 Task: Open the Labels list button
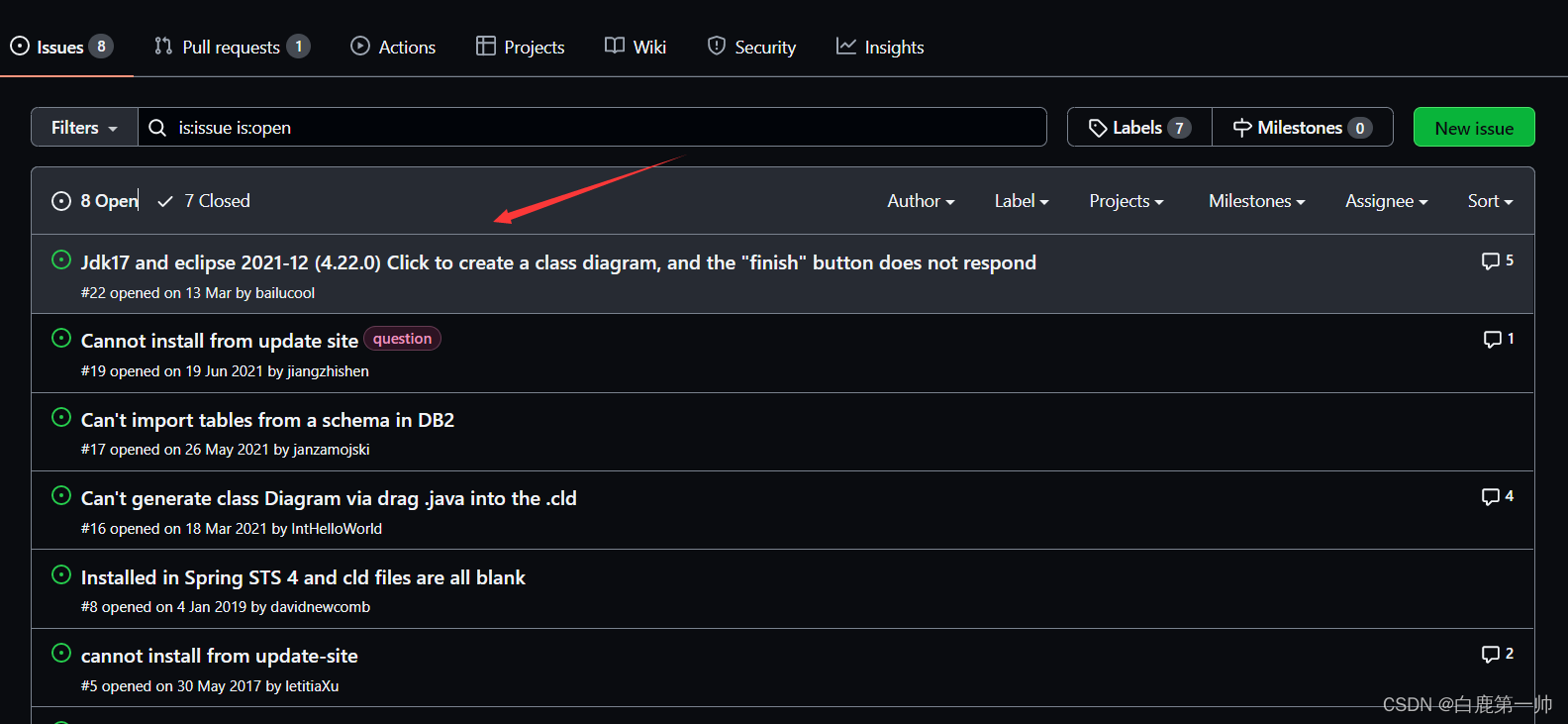click(x=1139, y=127)
